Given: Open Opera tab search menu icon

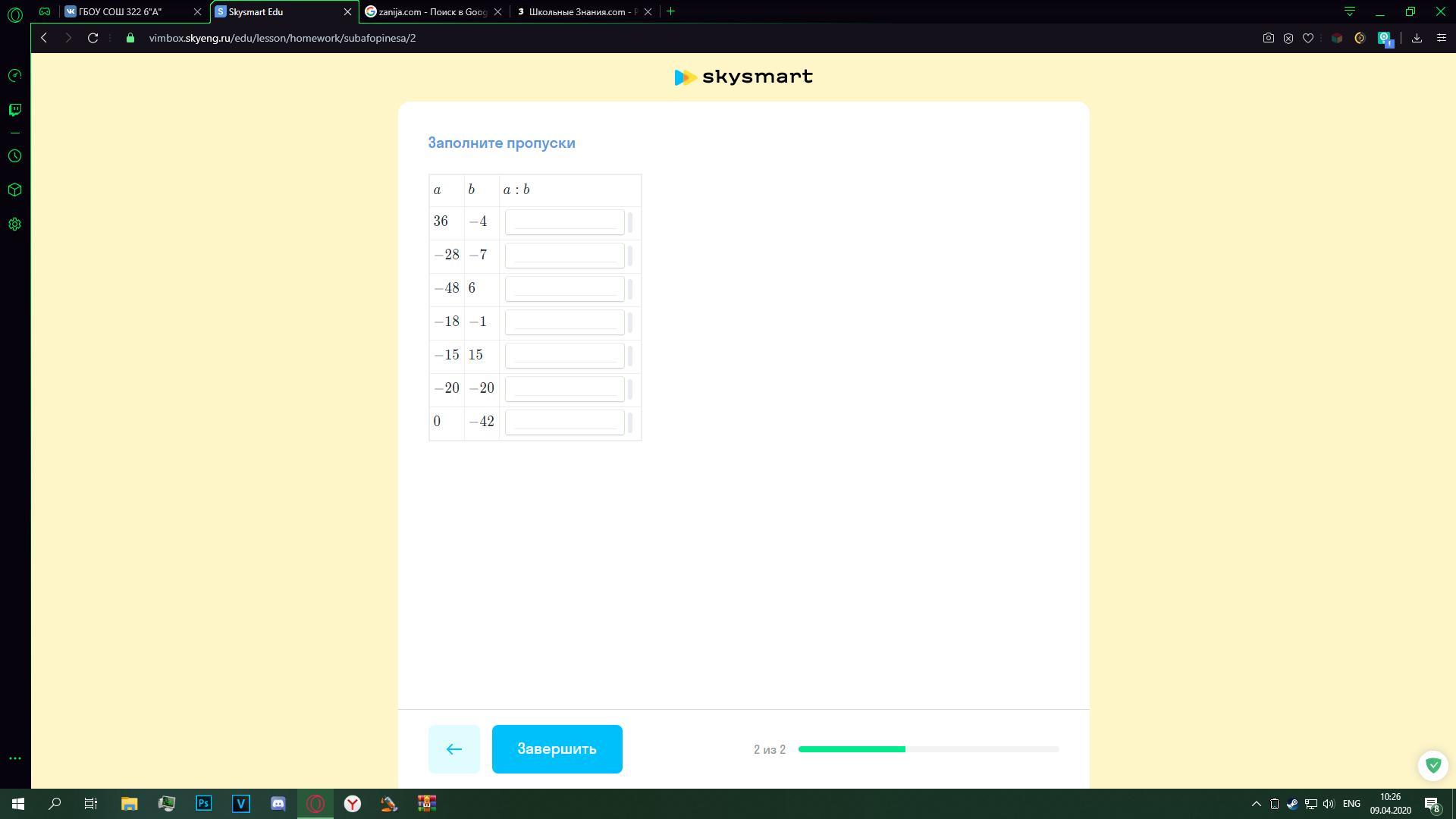Looking at the screenshot, I should 1350,11.
